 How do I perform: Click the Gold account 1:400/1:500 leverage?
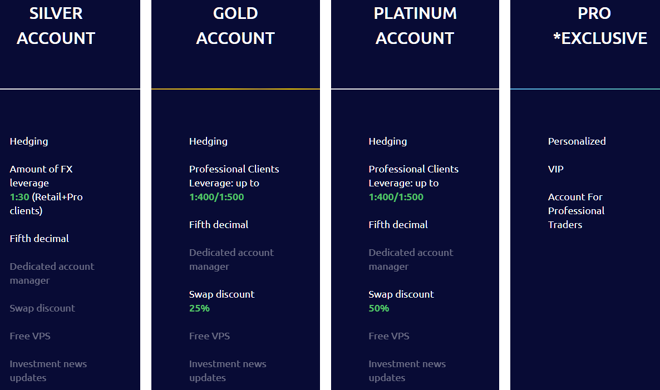coord(216,197)
